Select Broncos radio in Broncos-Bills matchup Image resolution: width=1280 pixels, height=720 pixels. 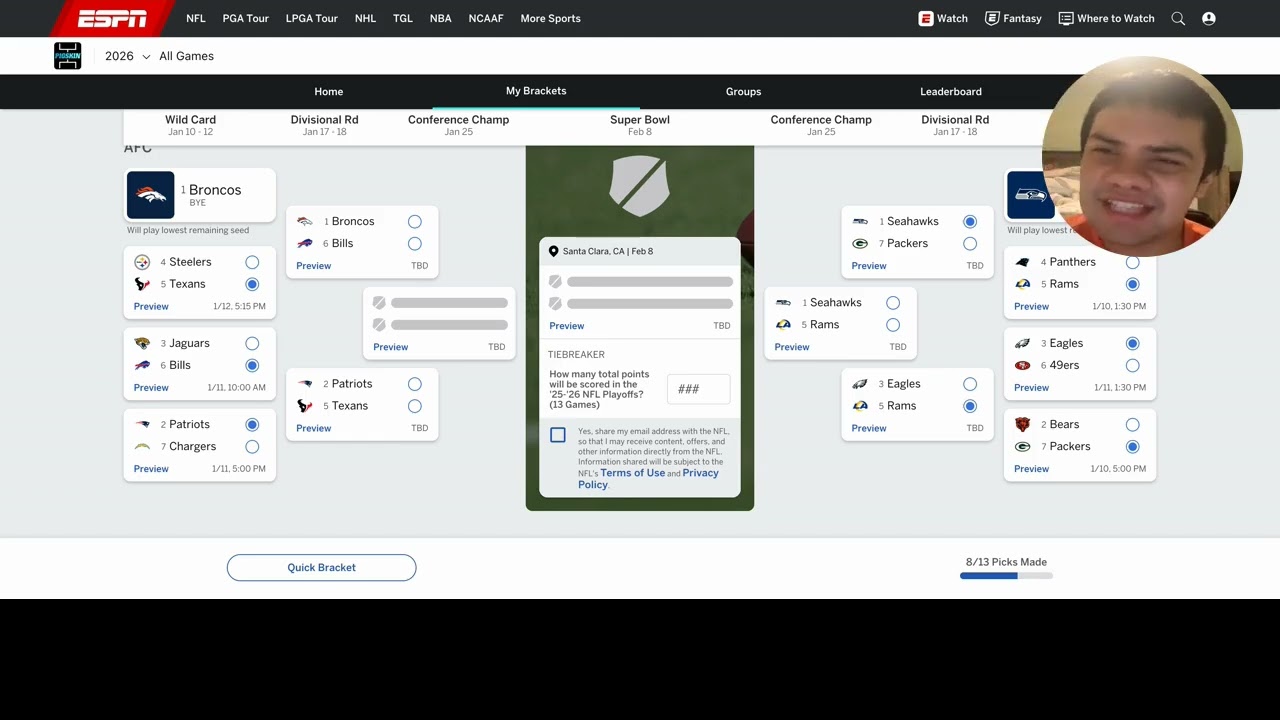pyautogui.click(x=415, y=221)
